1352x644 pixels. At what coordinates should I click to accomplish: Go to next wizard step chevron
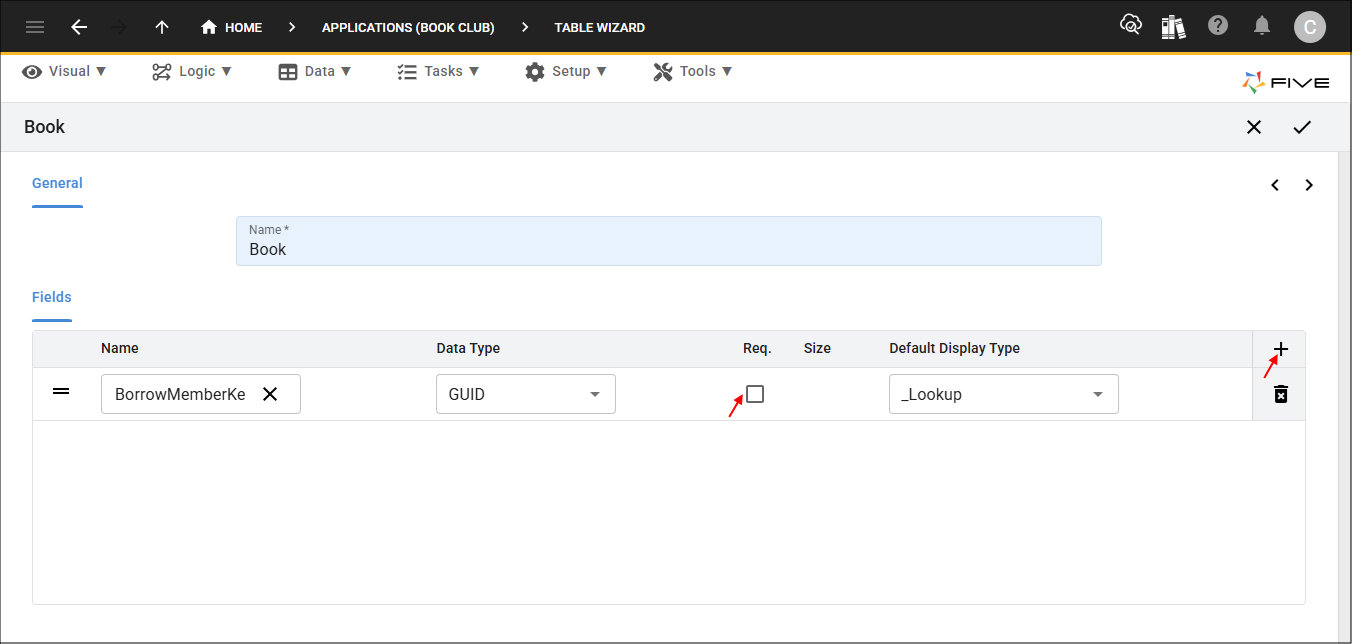click(x=1309, y=185)
